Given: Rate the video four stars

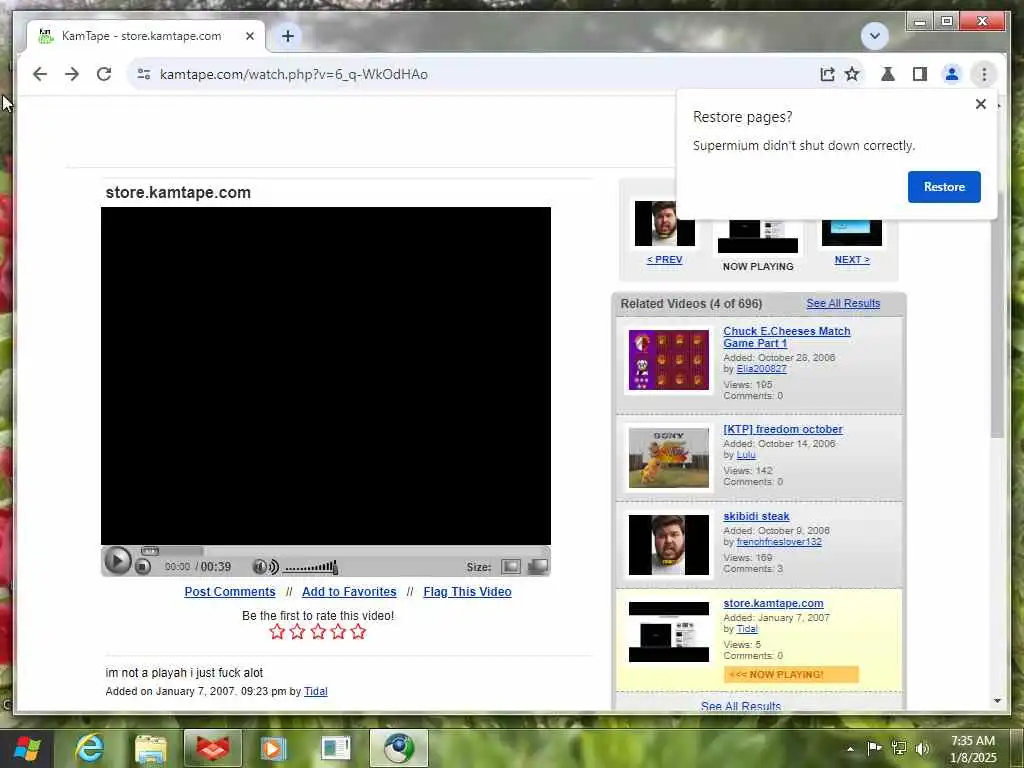Looking at the screenshot, I should pos(338,632).
